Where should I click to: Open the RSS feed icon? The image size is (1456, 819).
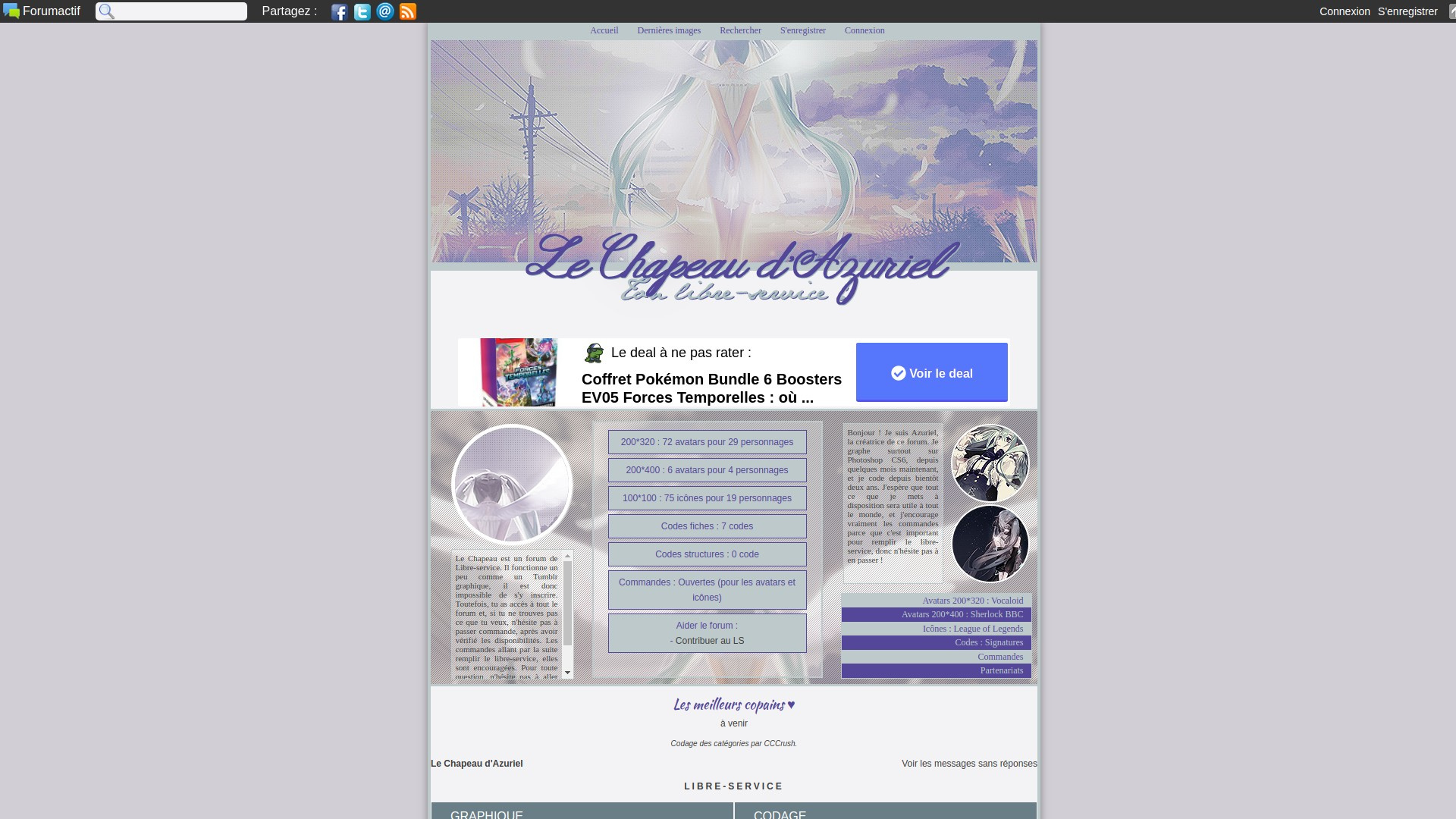coord(408,11)
